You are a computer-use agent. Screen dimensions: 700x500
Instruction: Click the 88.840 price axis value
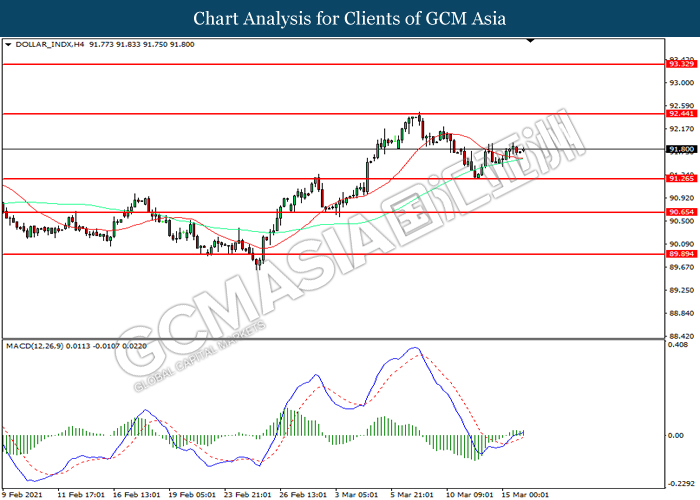682,313
